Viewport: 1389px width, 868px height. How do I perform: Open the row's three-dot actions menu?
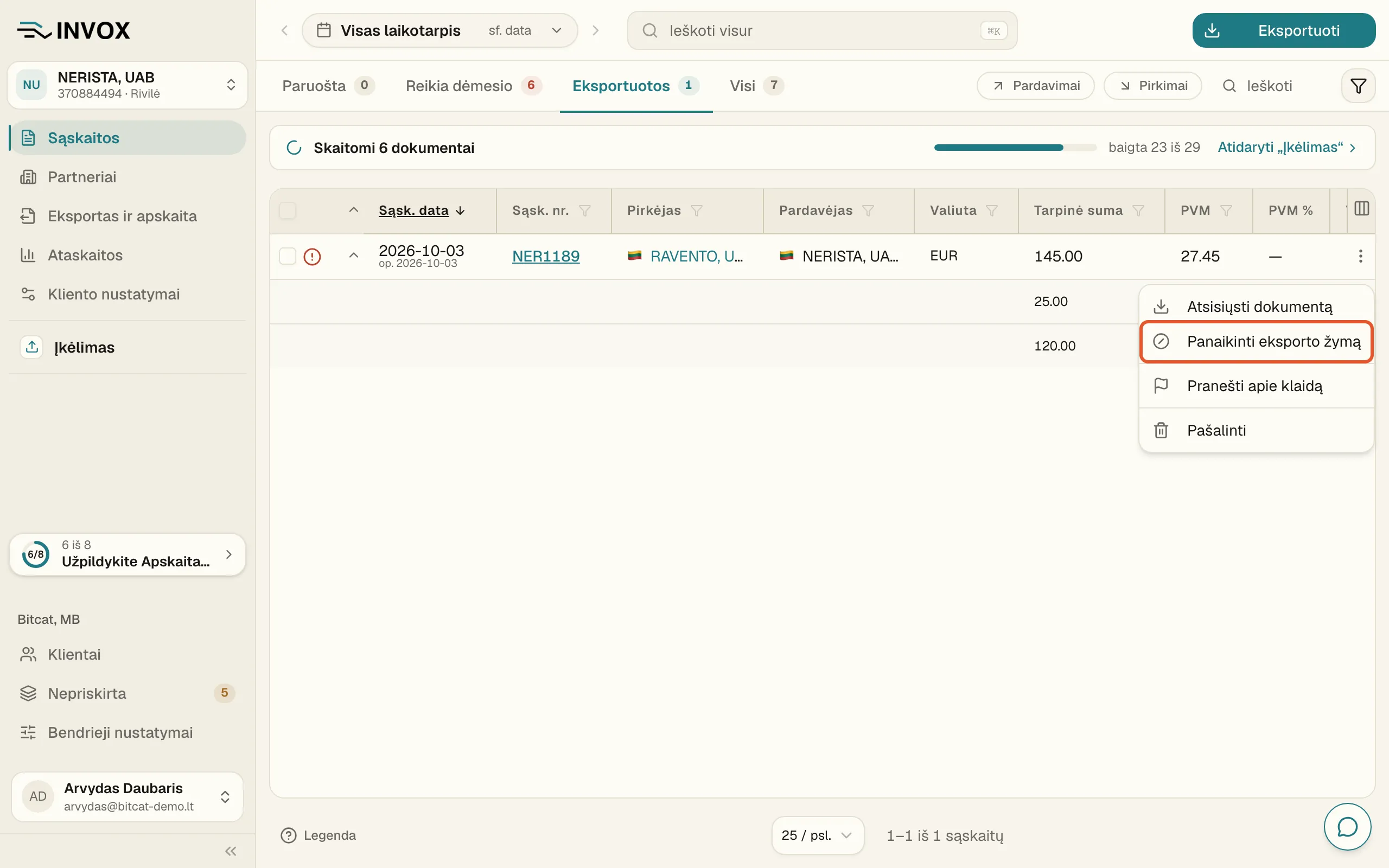(1360, 256)
